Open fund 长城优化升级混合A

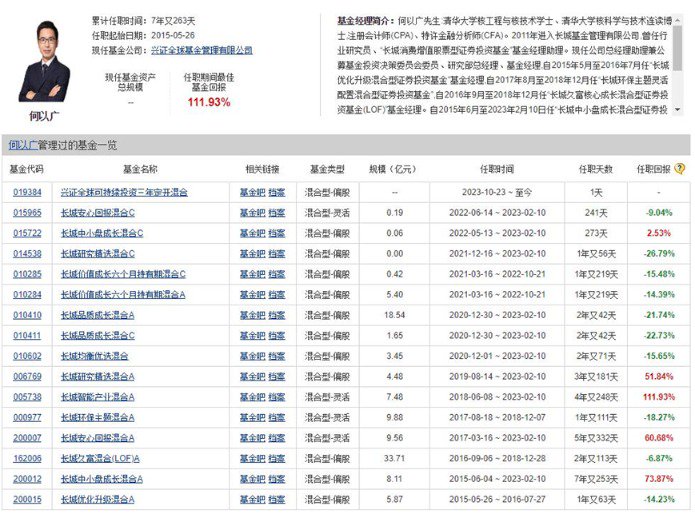point(98,499)
